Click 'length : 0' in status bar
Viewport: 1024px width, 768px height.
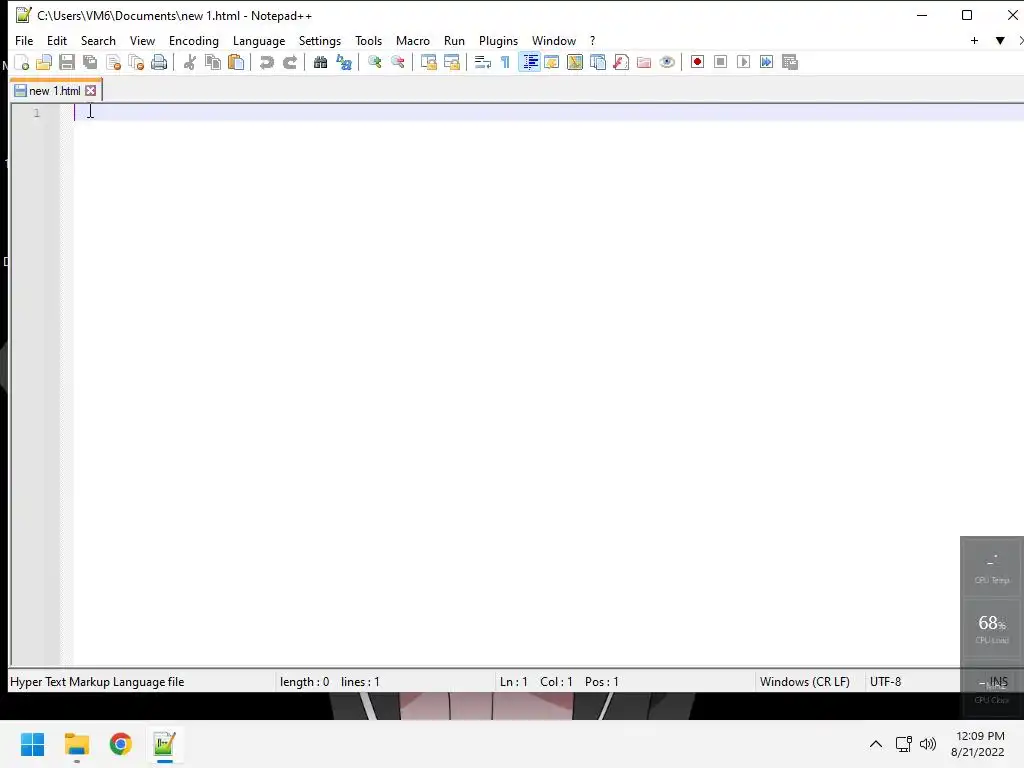tap(304, 682)
